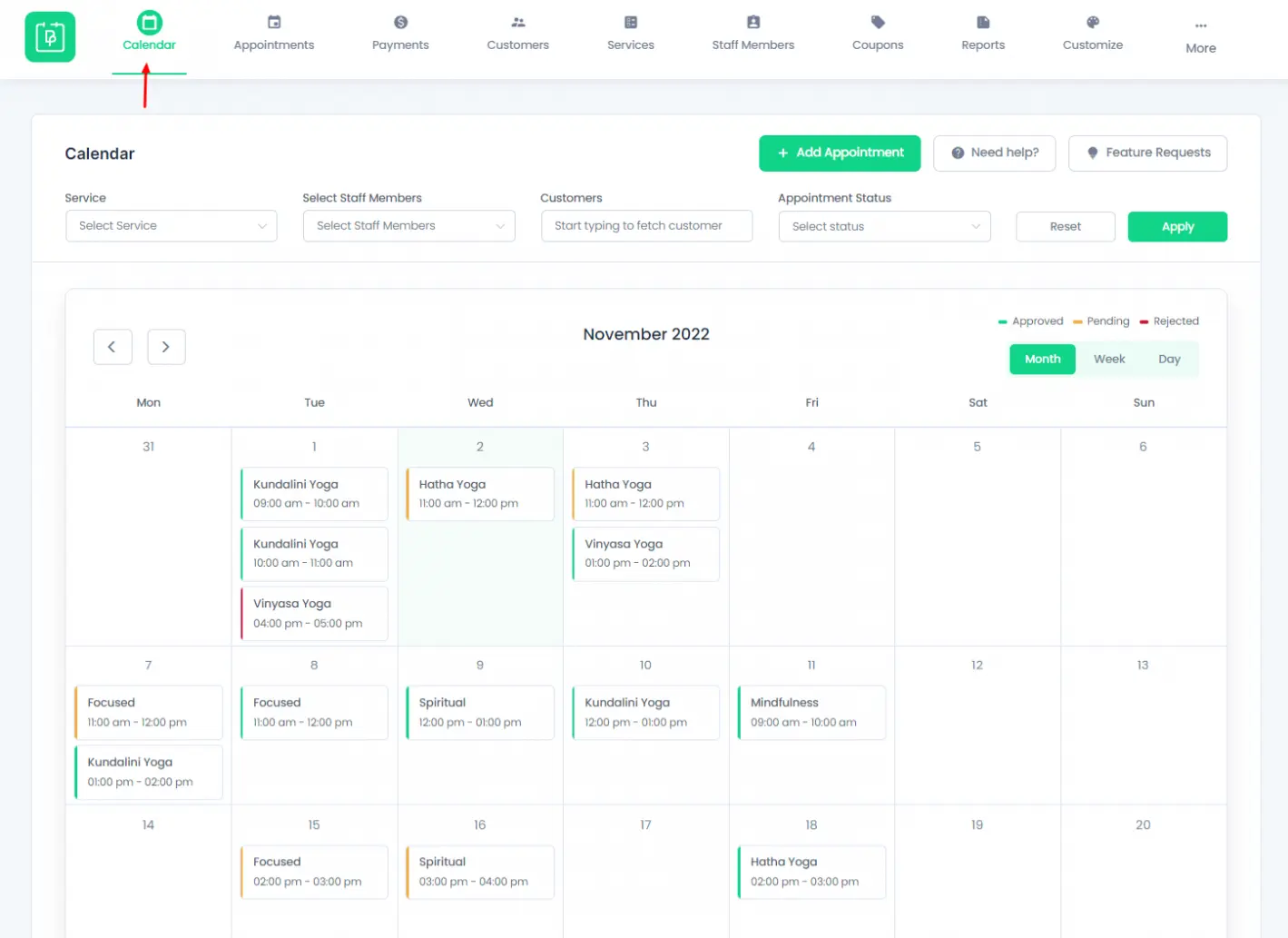Click the Add Appointment button
This screenshot has width=1288, height=938.
pyautogui.click(x=840, y=153)
